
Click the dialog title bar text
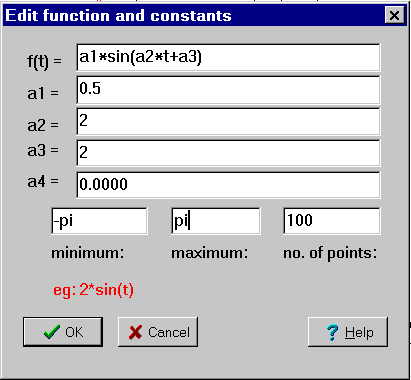[x=118, y=16]
